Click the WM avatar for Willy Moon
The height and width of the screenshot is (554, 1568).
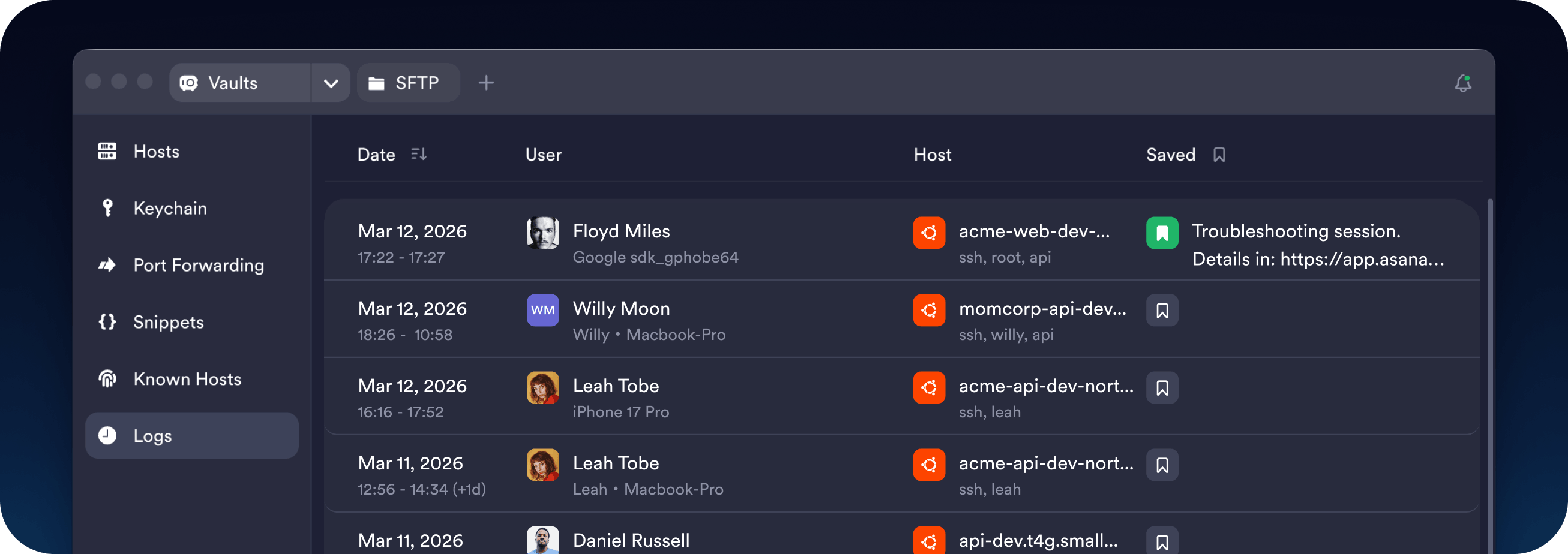[542, 310]
